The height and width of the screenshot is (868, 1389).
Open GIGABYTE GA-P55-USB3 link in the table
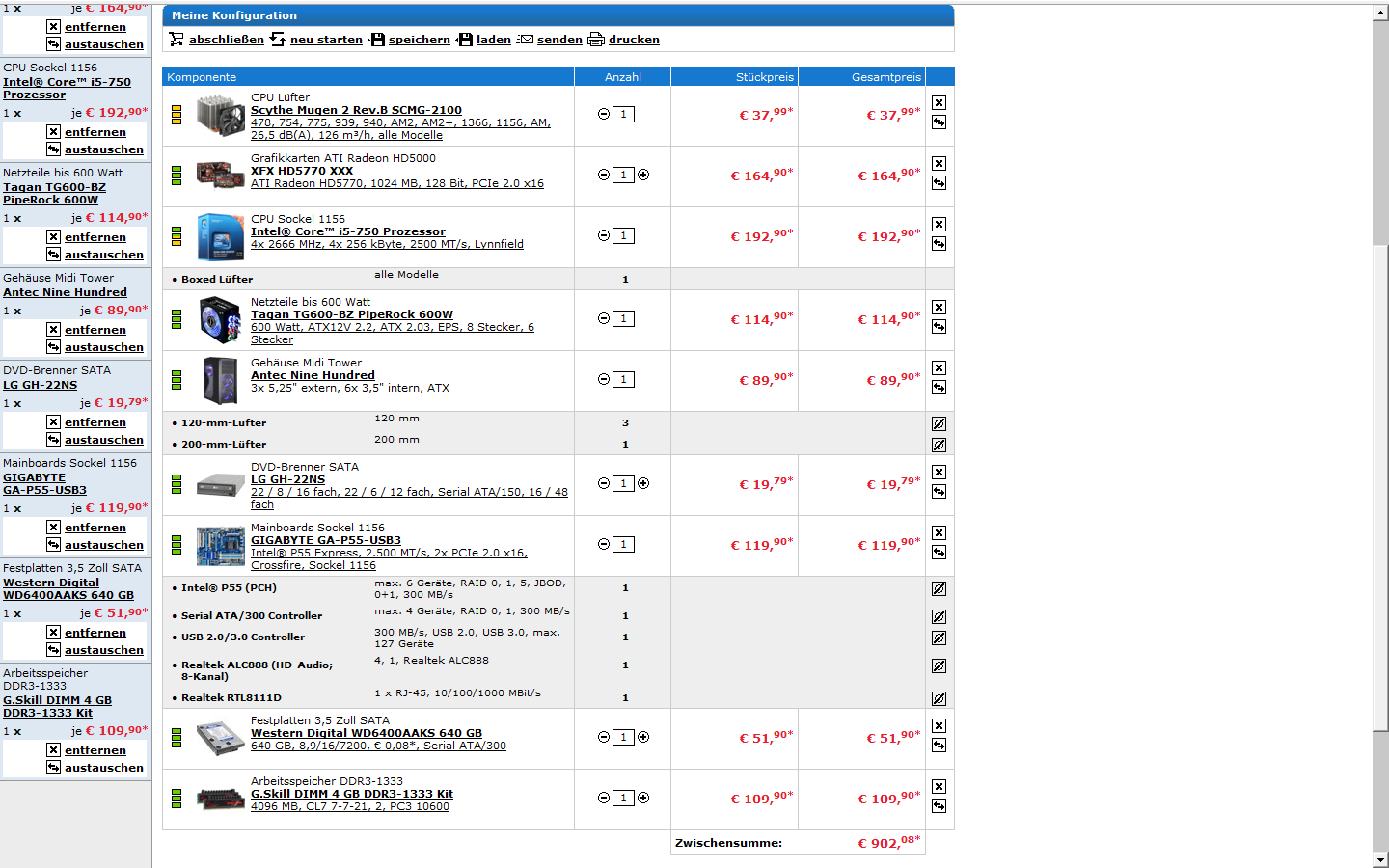point(326,540)
